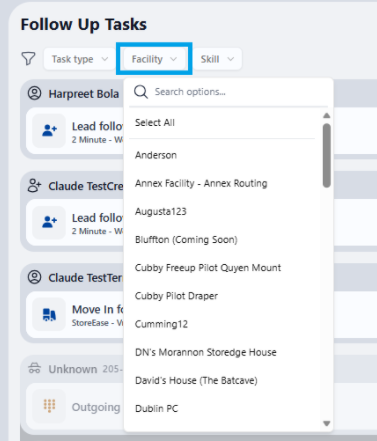Image resolution: width=377 pixels, height=441 pixels.
Task: Click Harpreet Bola person icon
Action: pyautogui.click(x=34, y=93)
